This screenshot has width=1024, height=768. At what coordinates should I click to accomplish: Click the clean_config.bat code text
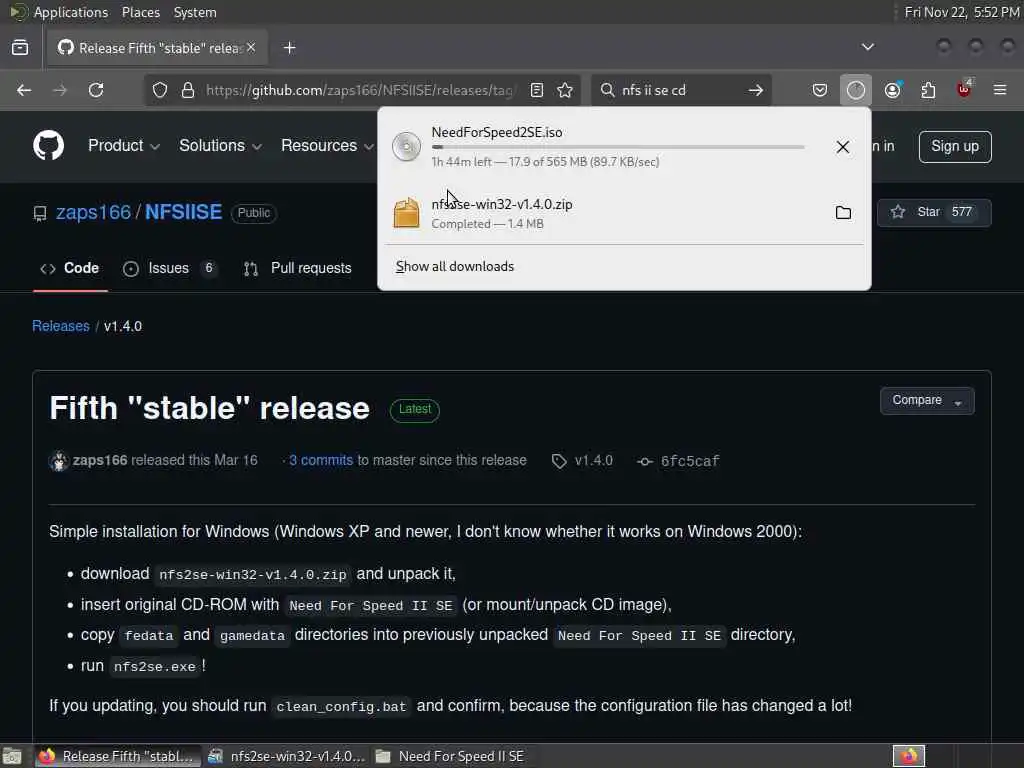tap(341, 707)
